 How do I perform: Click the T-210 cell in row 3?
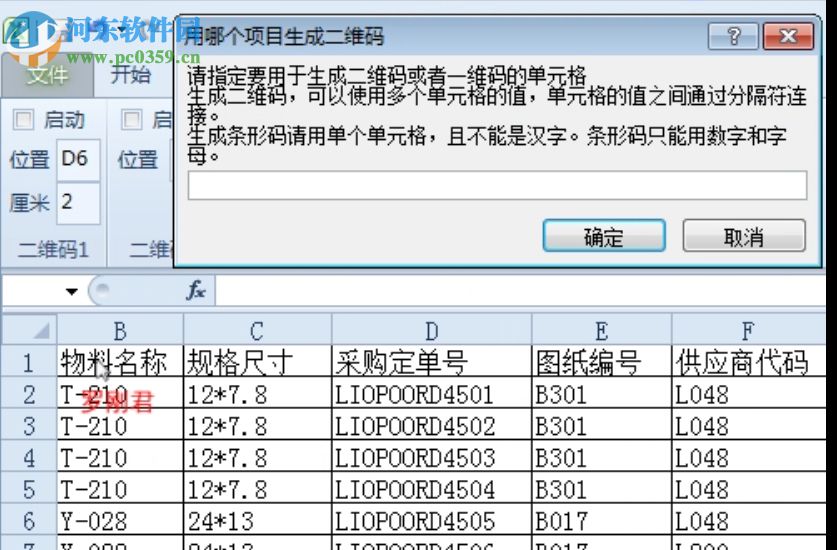120,426
